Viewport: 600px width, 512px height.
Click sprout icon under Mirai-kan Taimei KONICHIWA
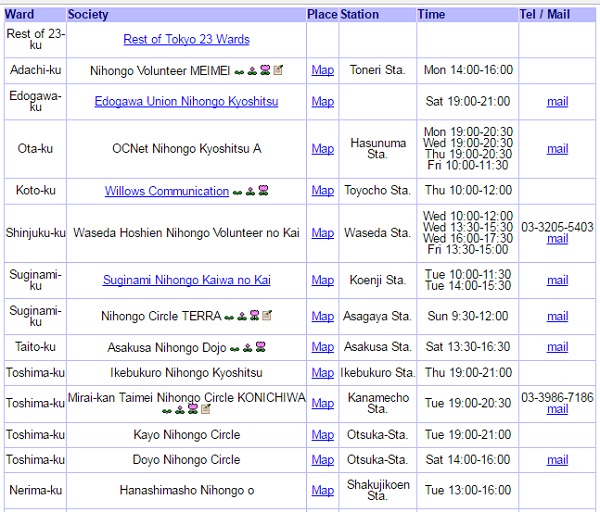click(167, 411)
